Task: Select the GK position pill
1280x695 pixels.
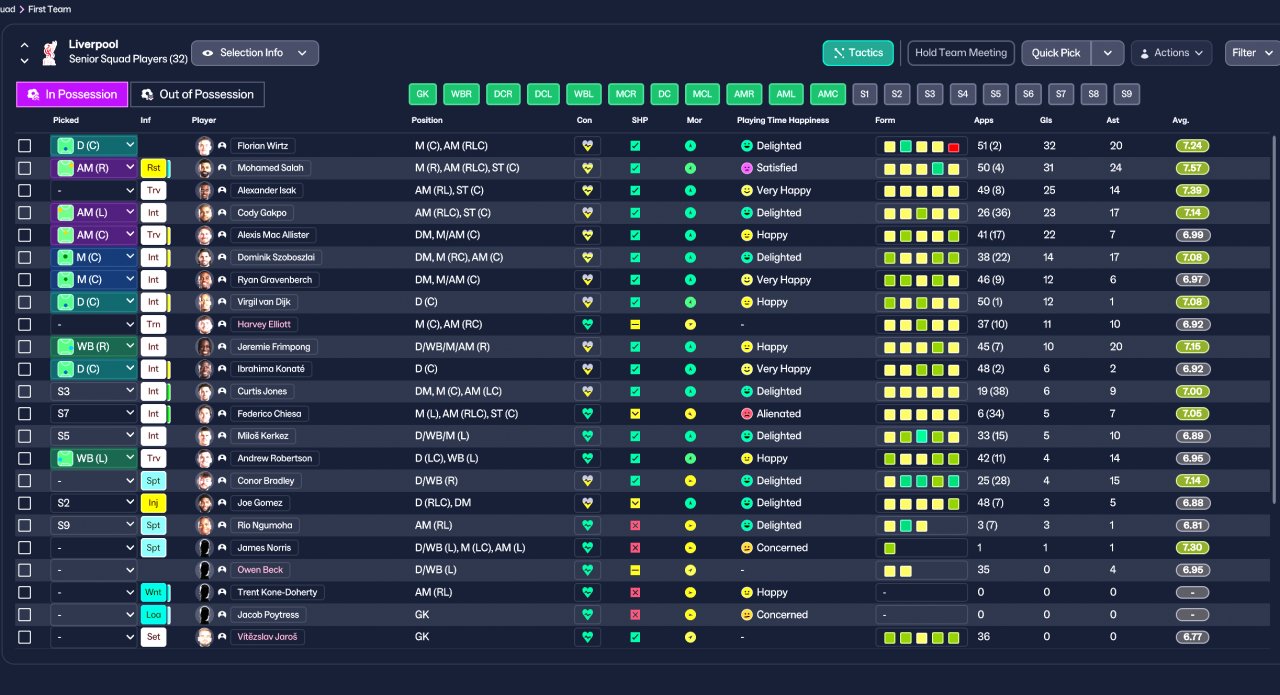Action: (x=423, y=94)
